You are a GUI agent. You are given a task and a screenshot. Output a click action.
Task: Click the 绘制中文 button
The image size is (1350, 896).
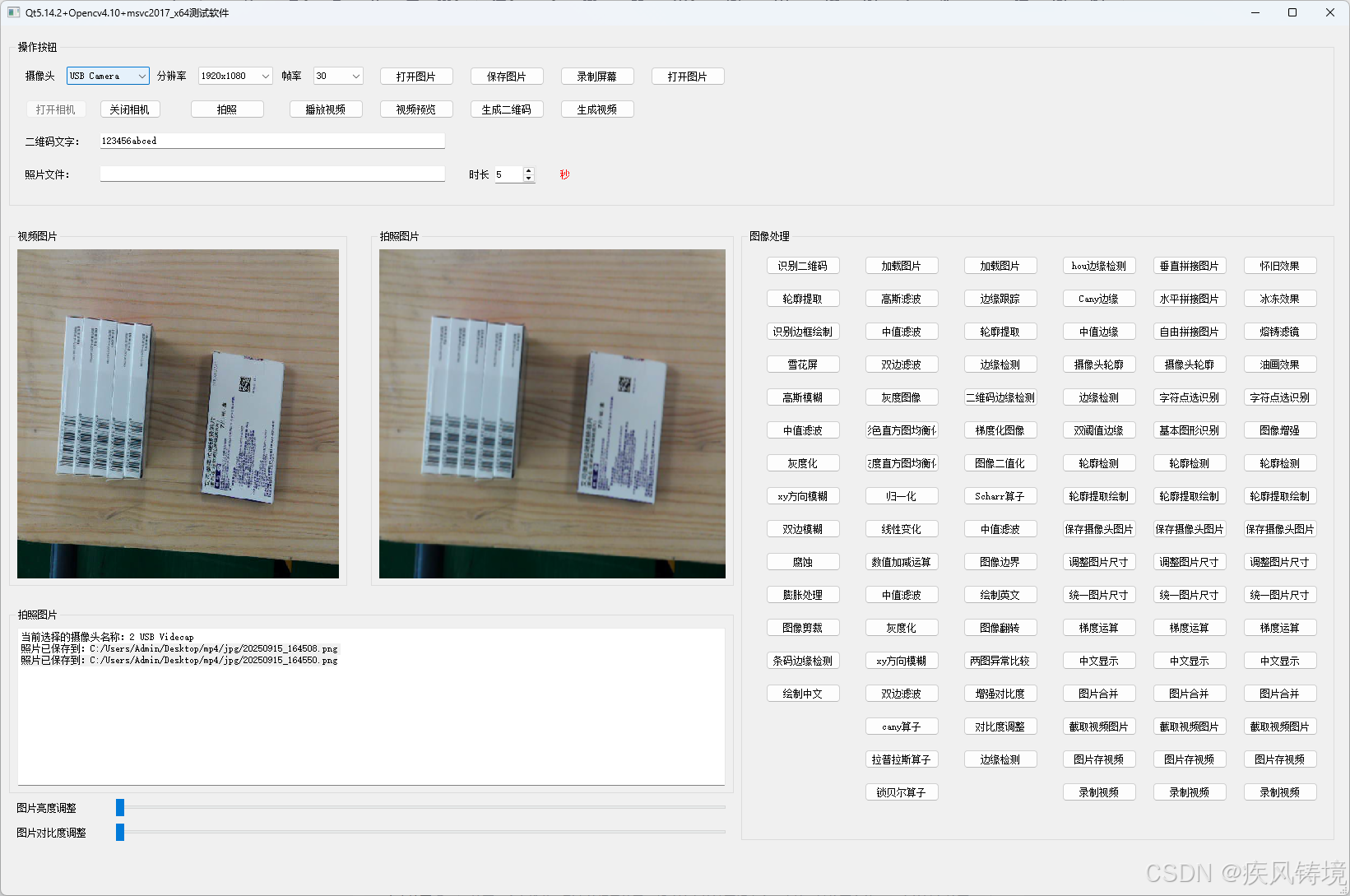[x=803, y=694]
